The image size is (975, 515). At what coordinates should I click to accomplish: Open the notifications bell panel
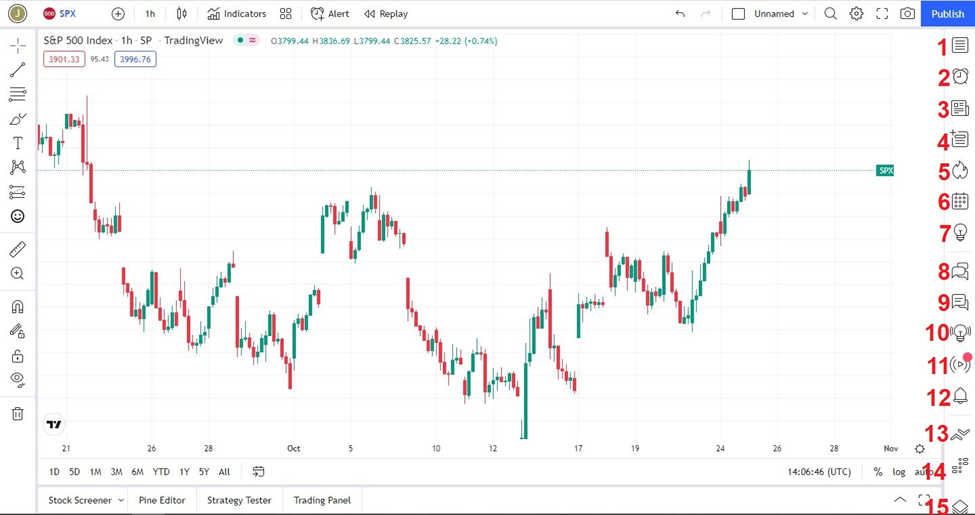(x=961, y=396)
